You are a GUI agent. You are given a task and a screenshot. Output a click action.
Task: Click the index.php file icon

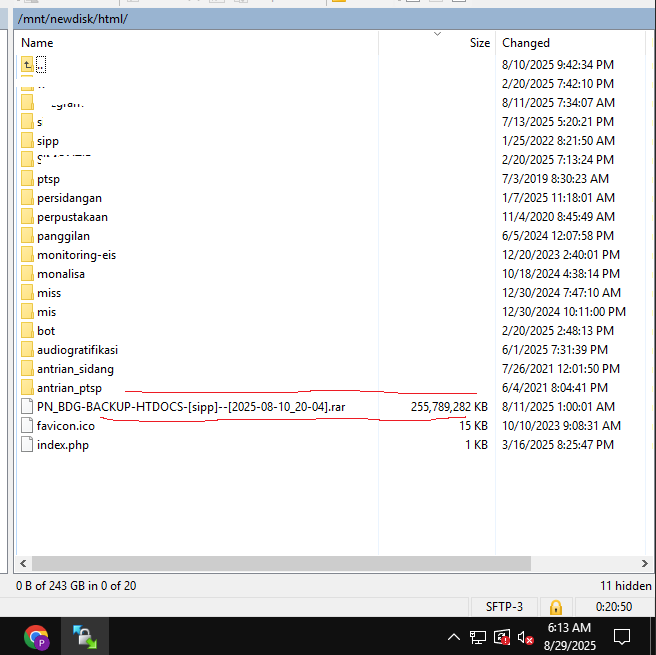(27, 445)
